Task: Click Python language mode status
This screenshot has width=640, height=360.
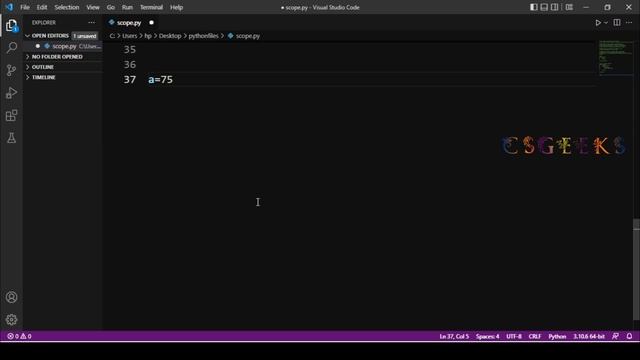Action: tap(557, 336)
